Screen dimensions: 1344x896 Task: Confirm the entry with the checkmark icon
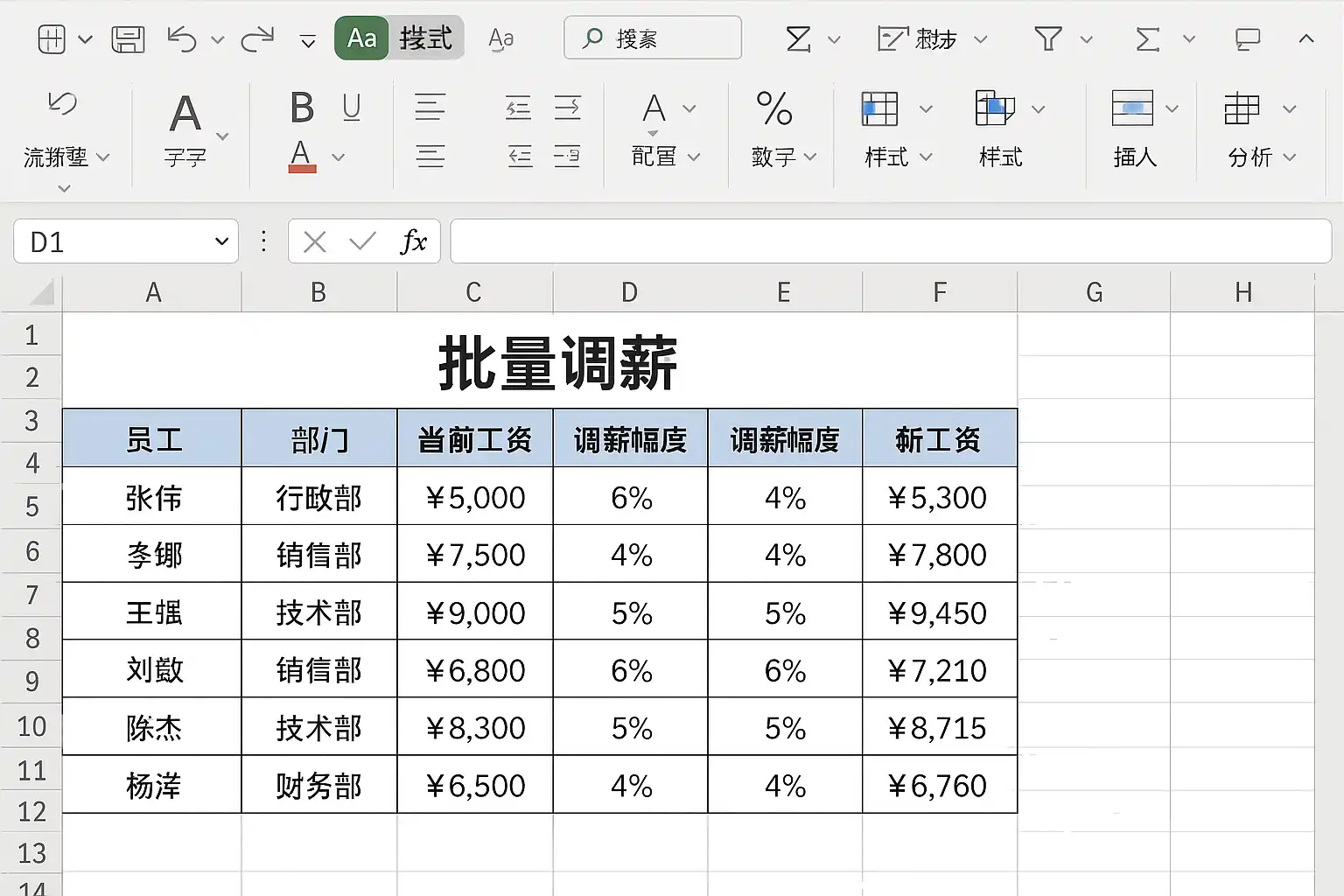pos(362,241)
